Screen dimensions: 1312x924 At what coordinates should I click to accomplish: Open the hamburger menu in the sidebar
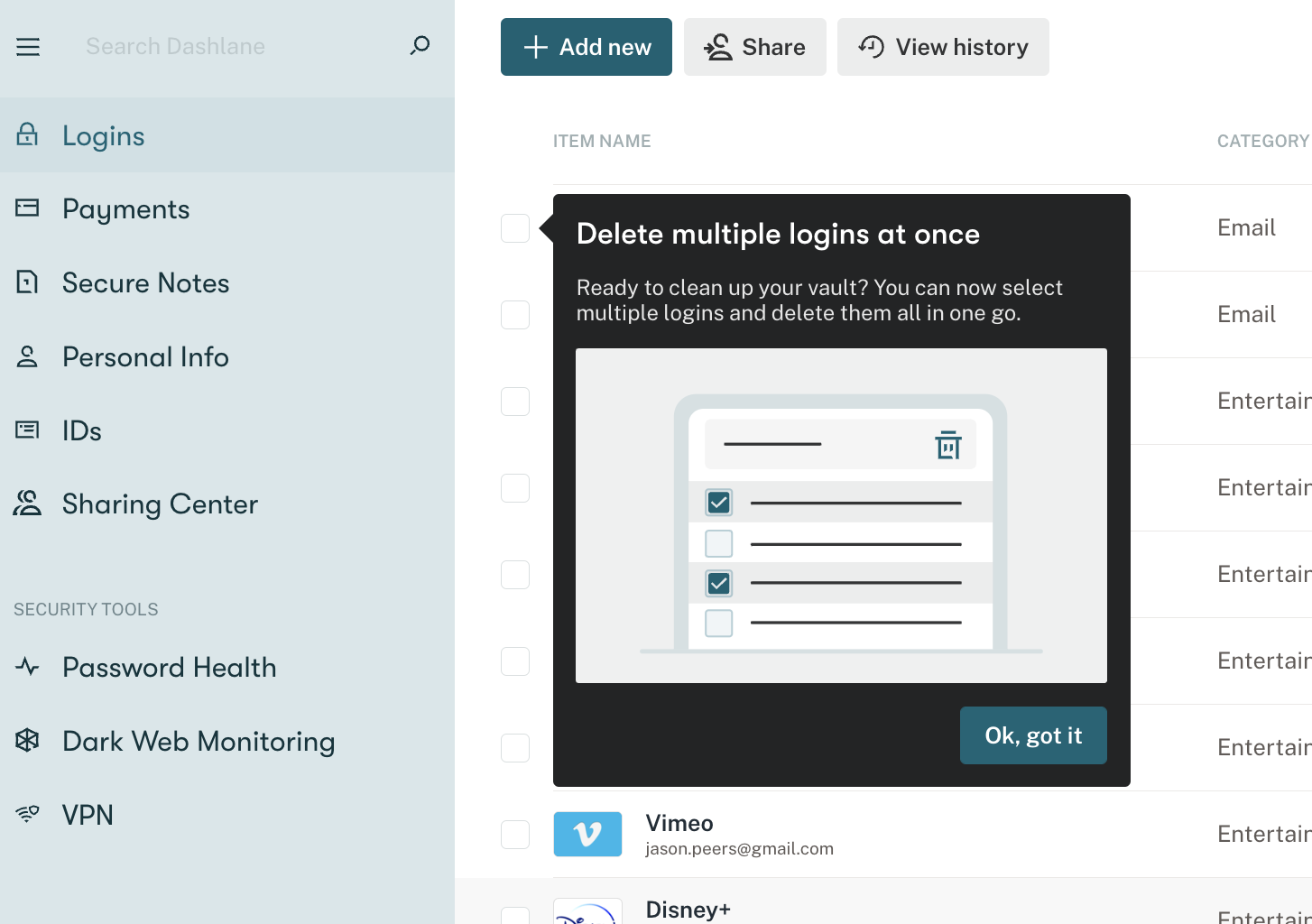point(28,47)
